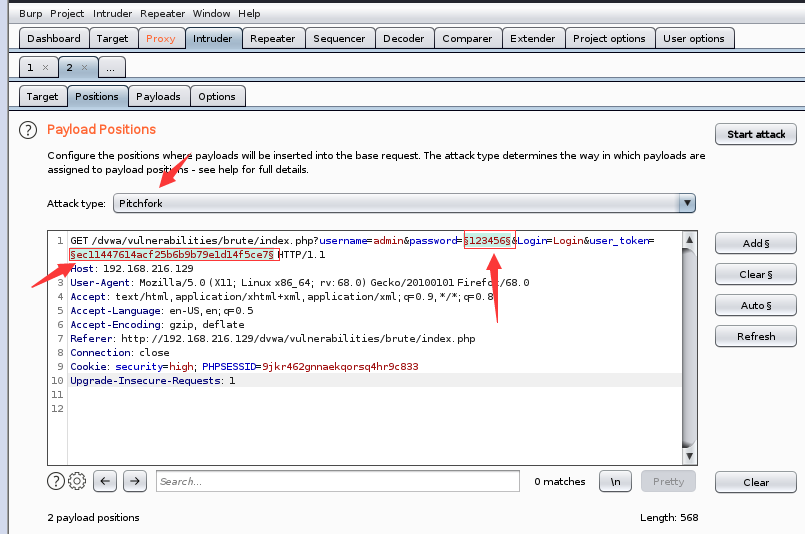Click the Accept-Encoding: gzip, deflate line
The image size is (805, 534).
pos(157,325)
